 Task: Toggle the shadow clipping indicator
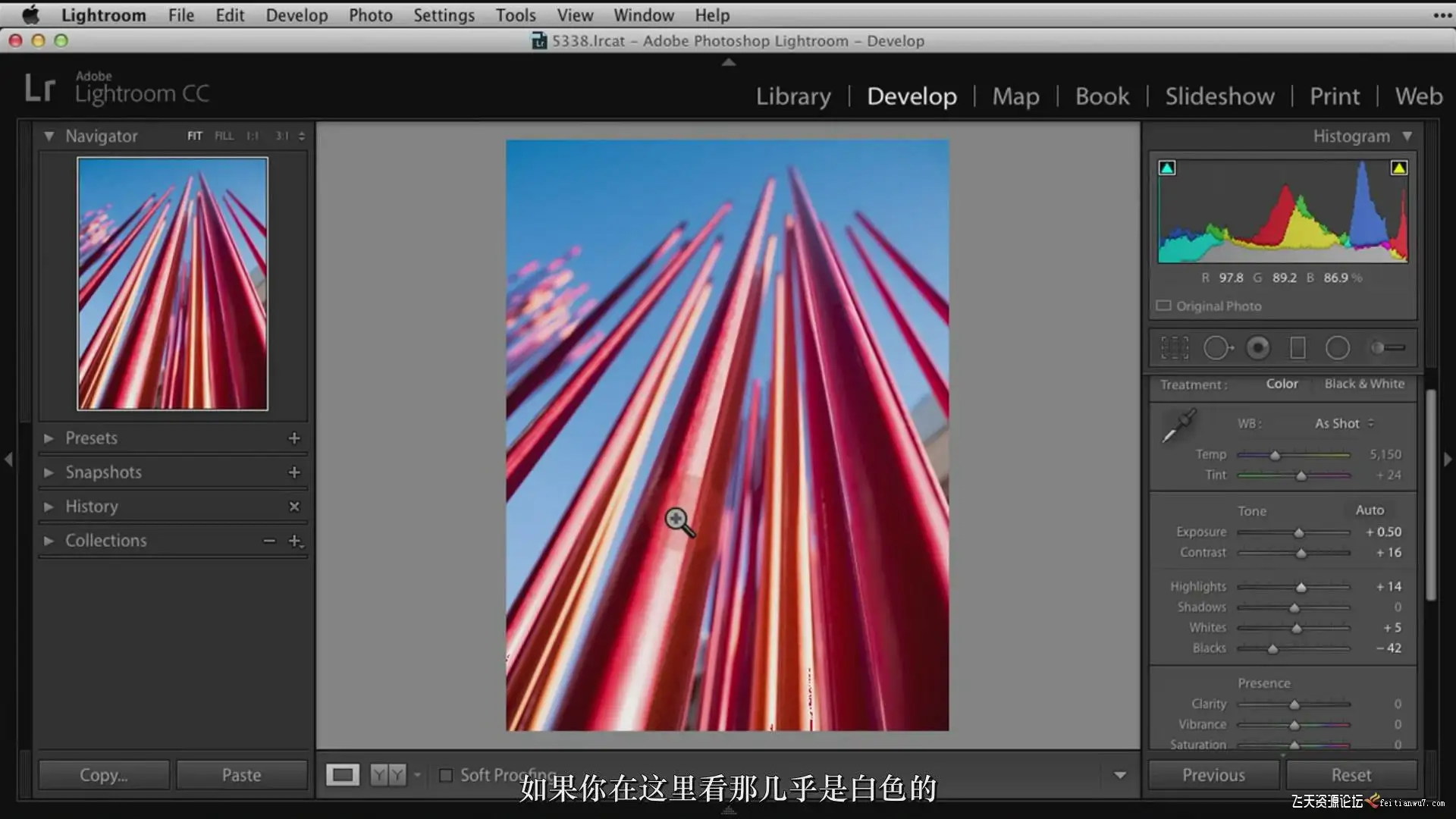coord(1167,168)
